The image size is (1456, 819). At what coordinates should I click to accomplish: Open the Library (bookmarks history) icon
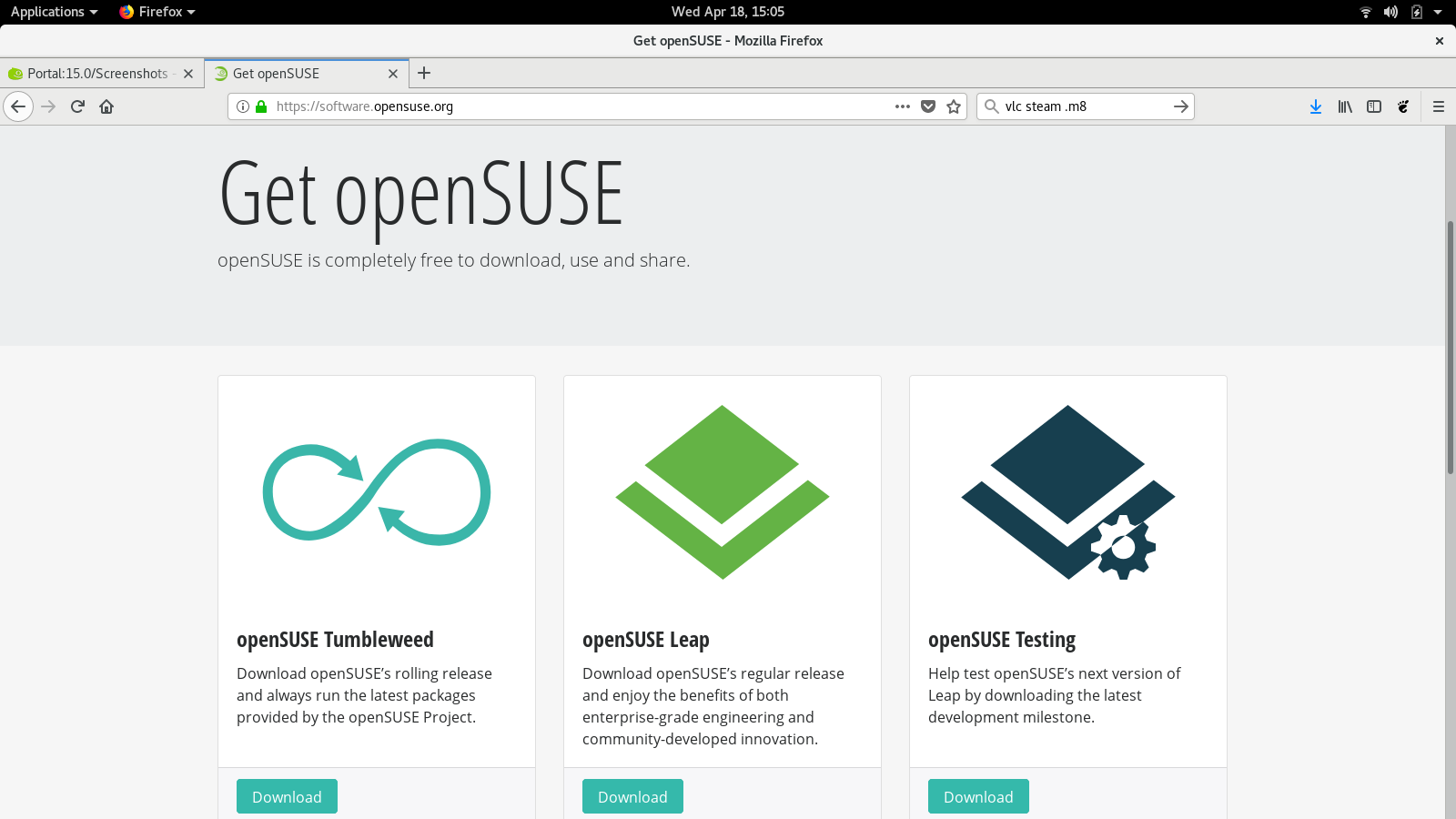point(1344,106)
